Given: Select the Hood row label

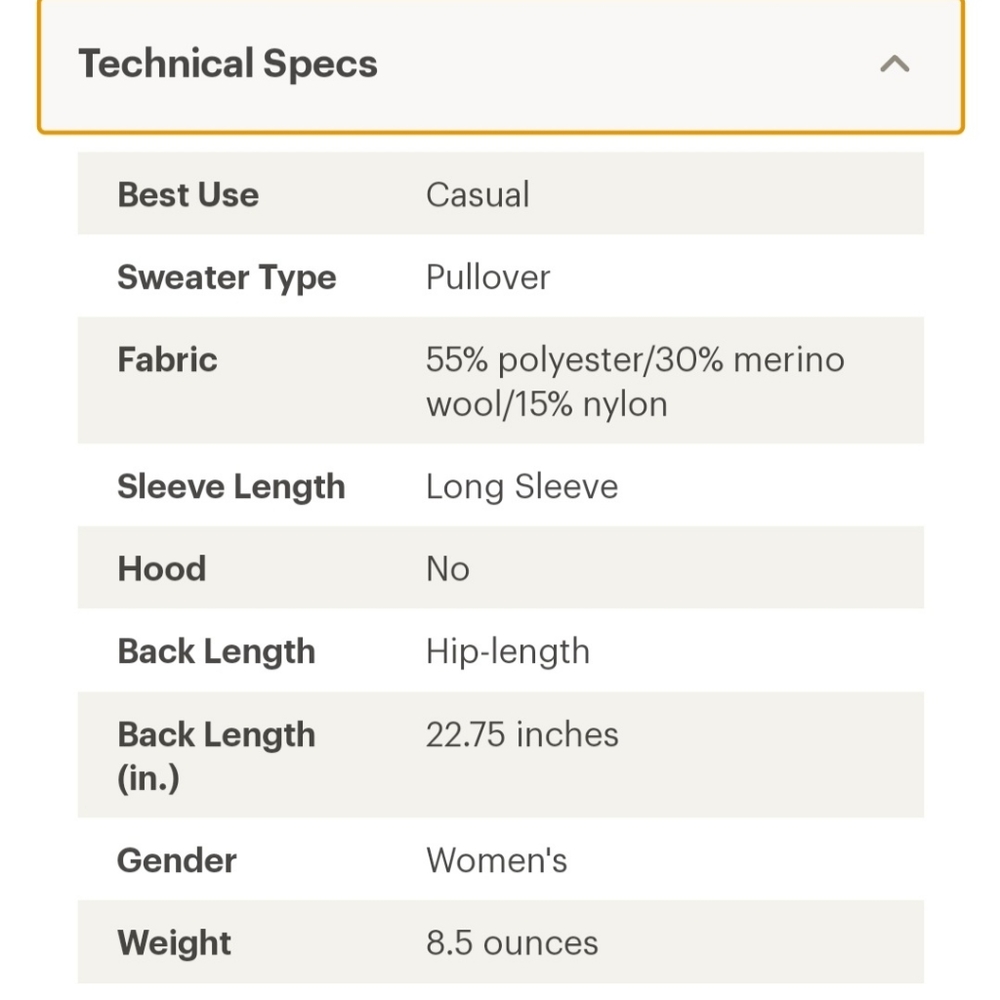Looking at the screenshot, I should (x=162, y=568).
